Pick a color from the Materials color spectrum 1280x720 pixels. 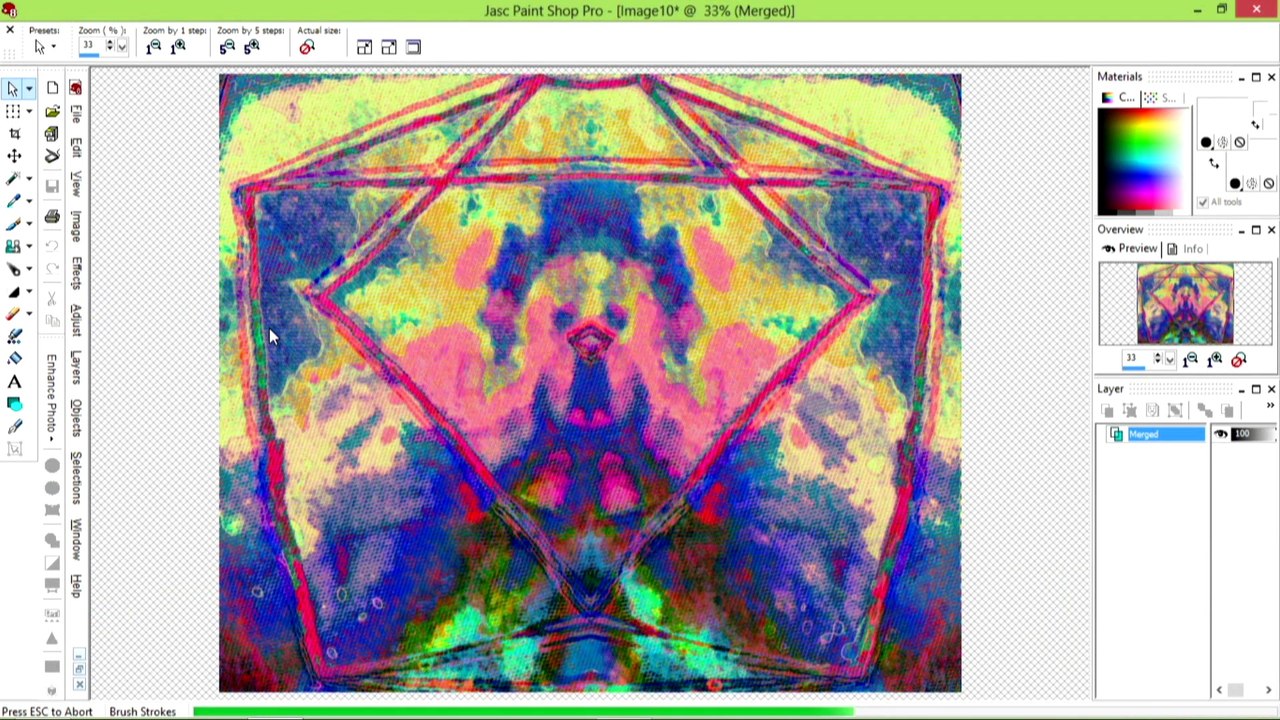click(1144, 160)
